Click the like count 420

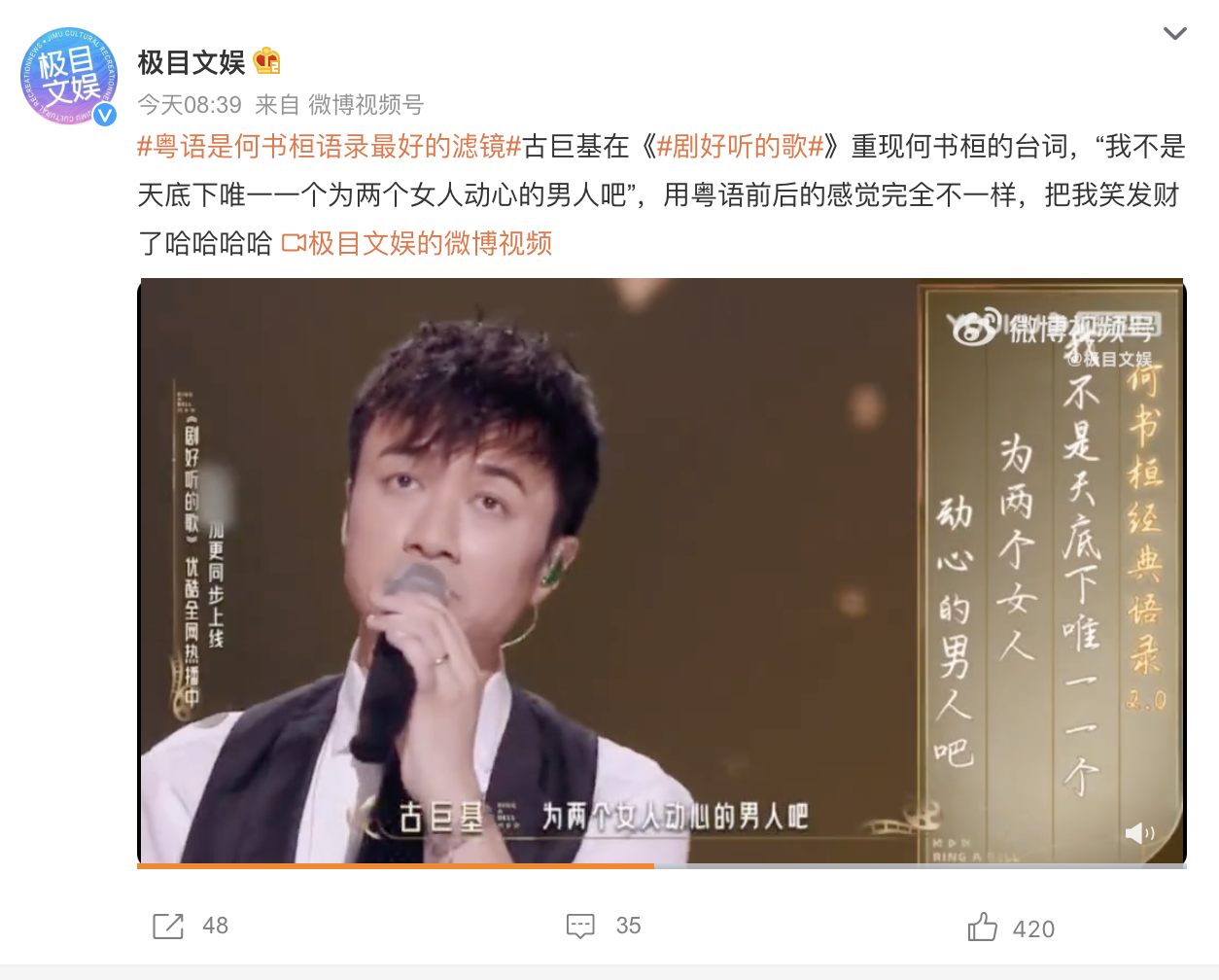pos(1033,929)
